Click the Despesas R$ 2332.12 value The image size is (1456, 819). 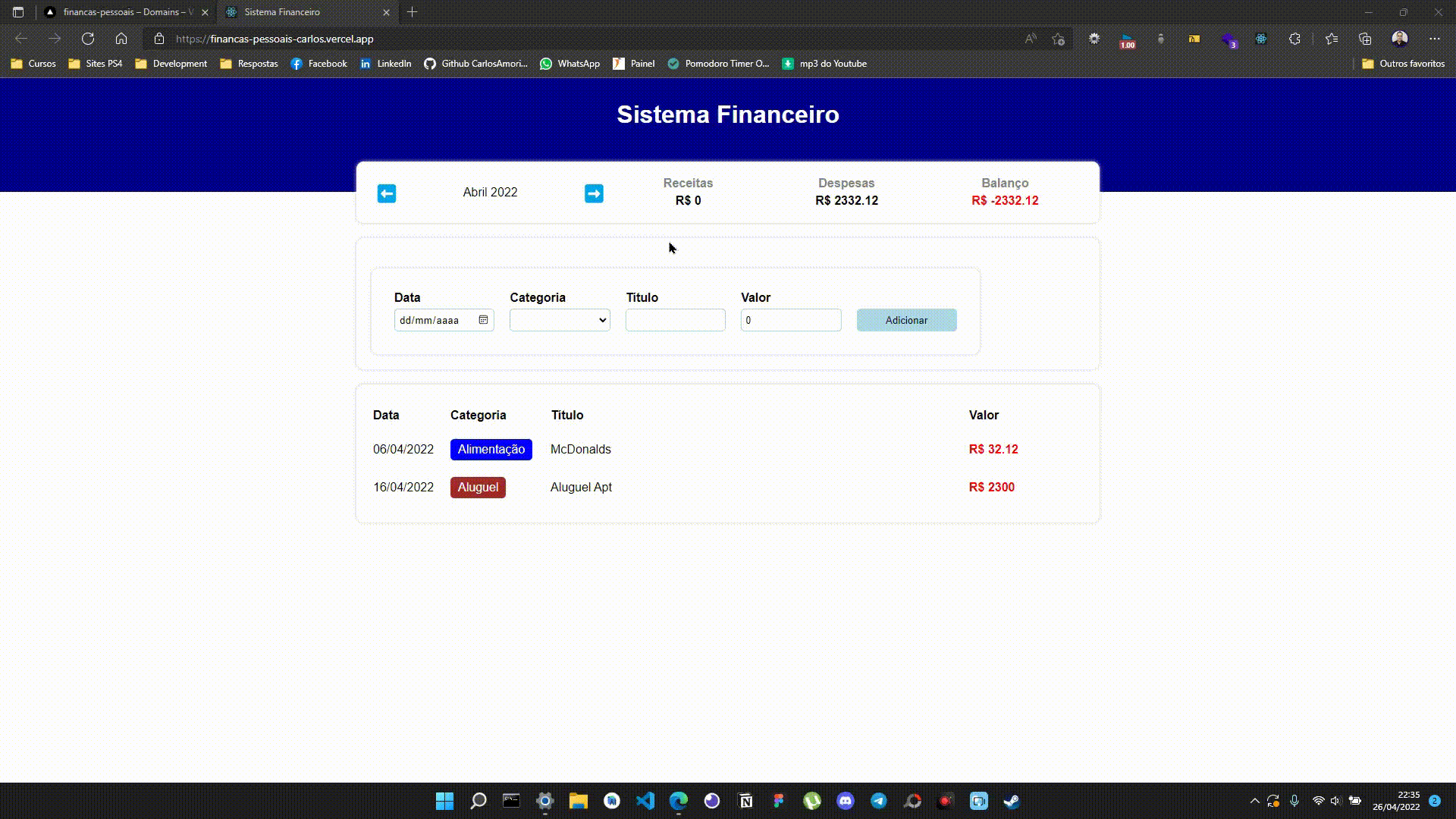pos(846,201)
